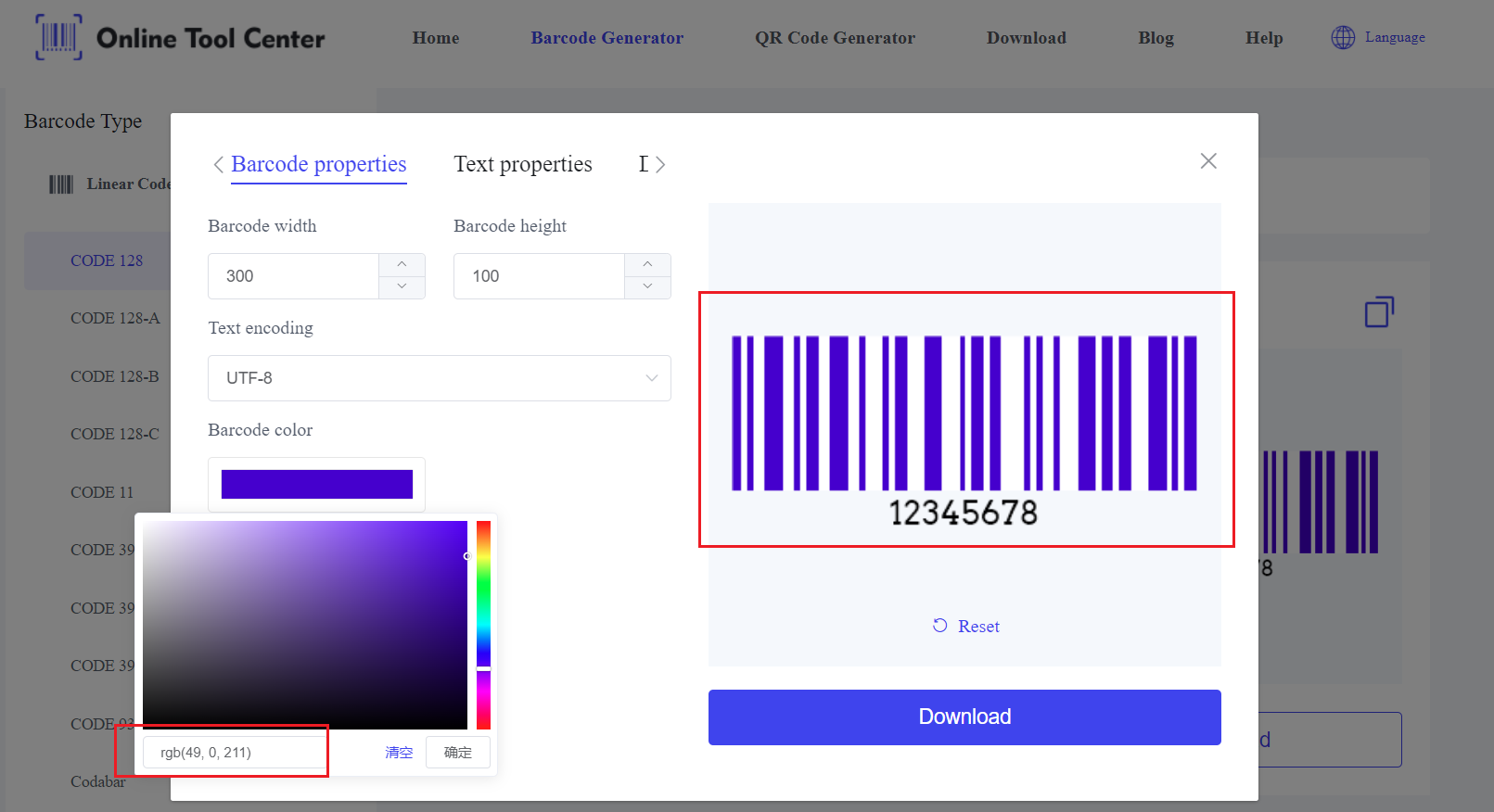Click the Barcode width input field
1494x812 pixels.
(x=293, y=276)
